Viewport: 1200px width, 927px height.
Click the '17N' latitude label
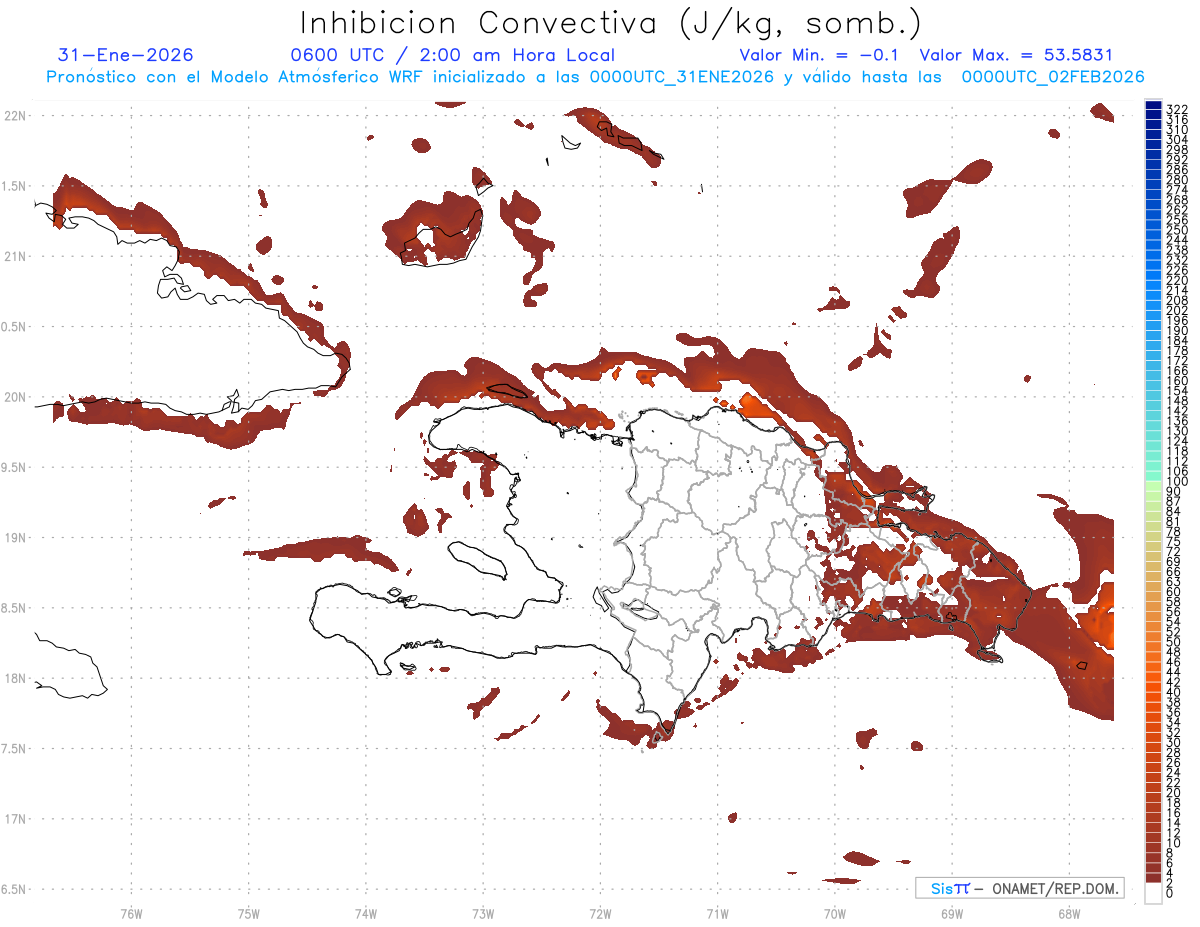coord(14,819)
